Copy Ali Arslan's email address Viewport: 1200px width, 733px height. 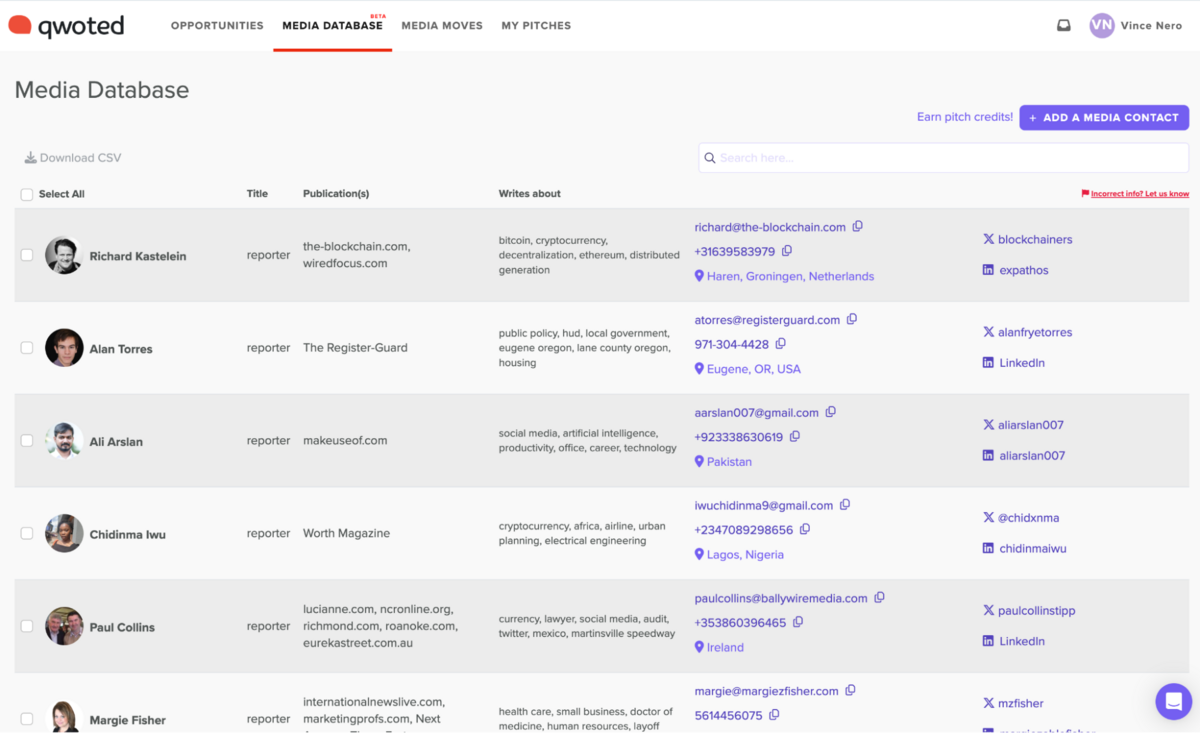[x=830, y=412]
